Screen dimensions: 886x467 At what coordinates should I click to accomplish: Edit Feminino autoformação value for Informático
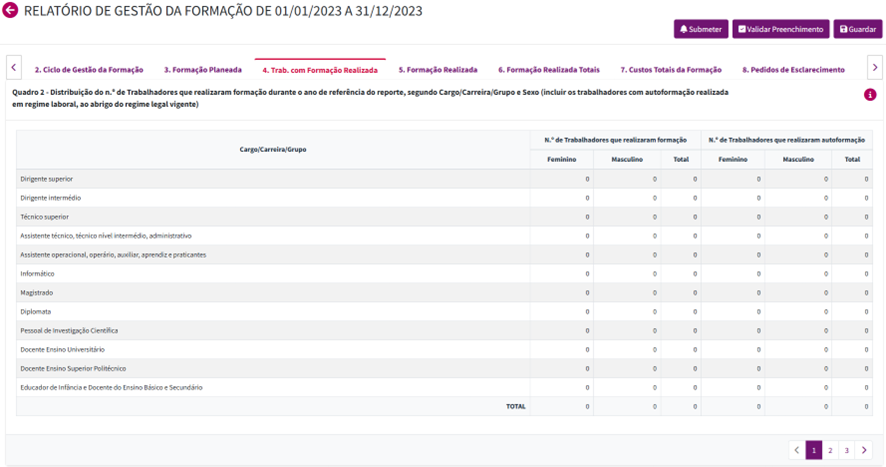coord(733,274)
